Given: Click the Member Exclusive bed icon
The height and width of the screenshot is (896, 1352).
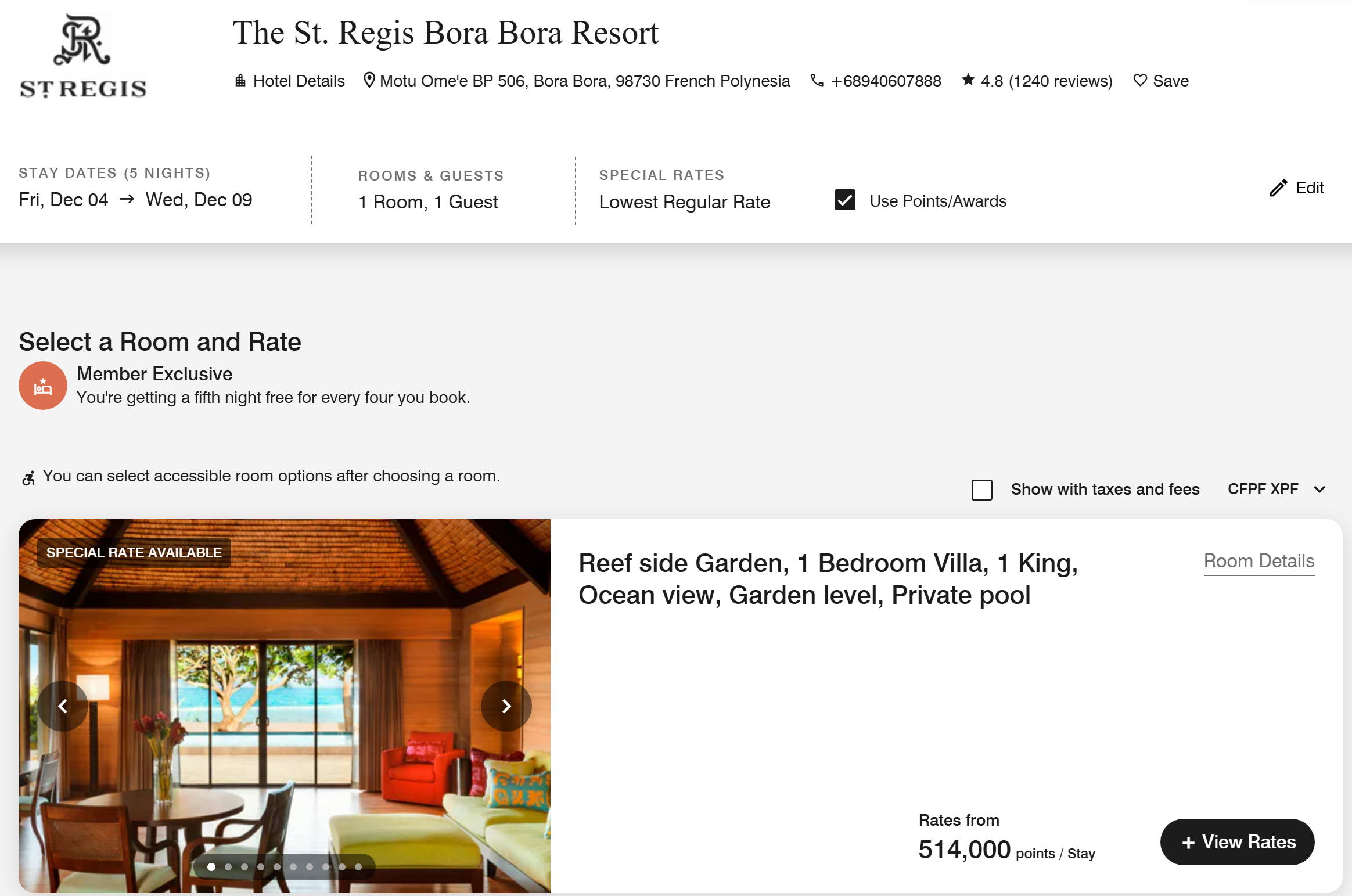Looking at the screenshot, I should [x=43, y=386].
